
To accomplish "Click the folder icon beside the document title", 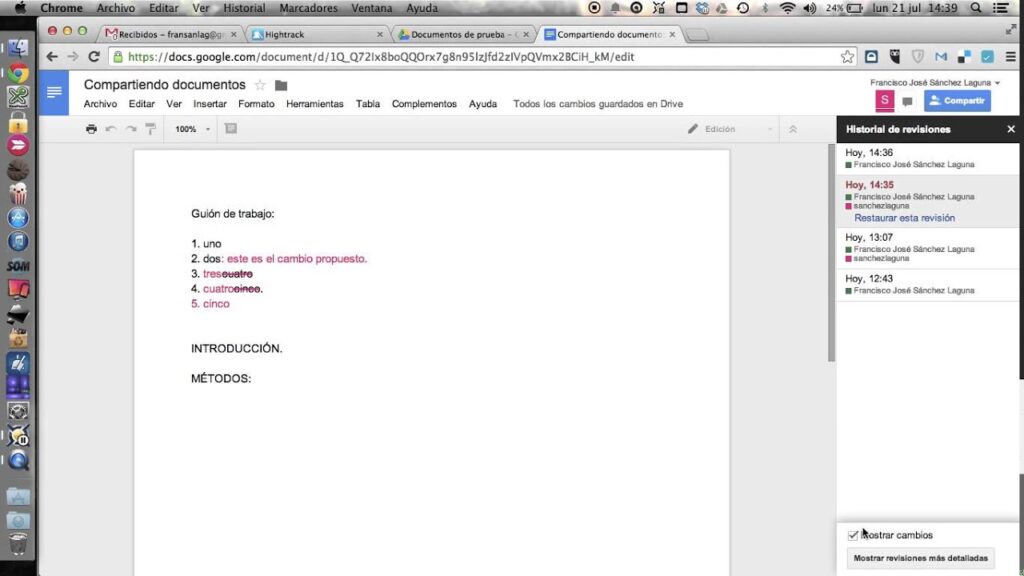I will [281, 85].
